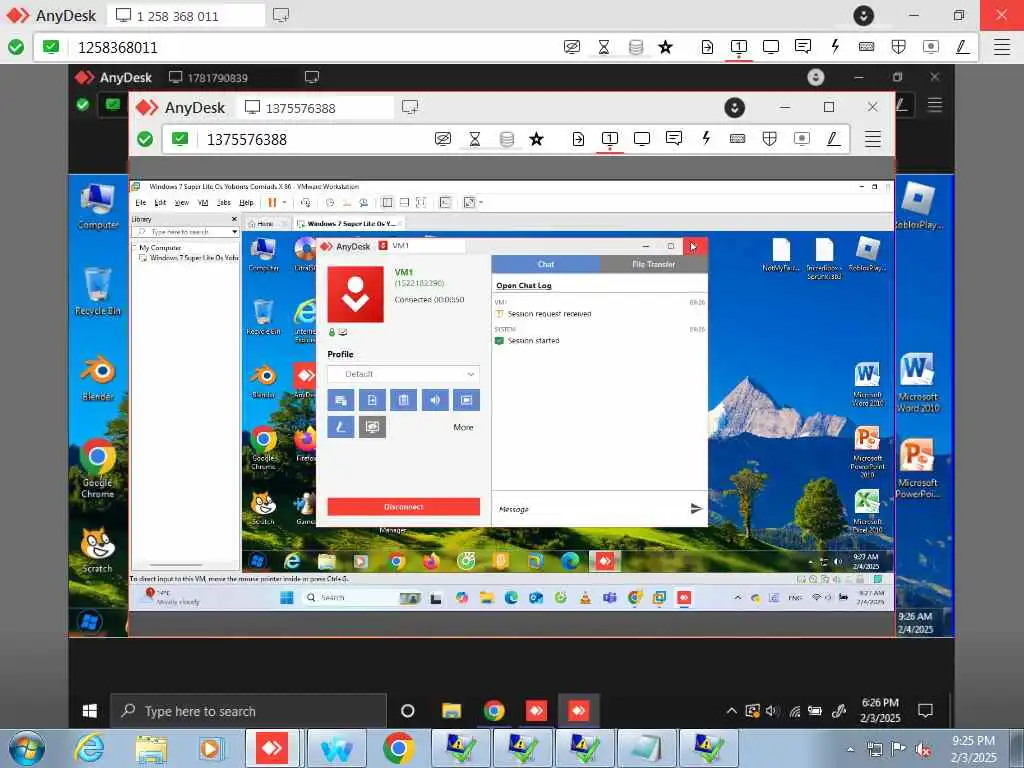The width and height of the screenshot is (1024, 768).
Task: Click lightning Actions icon in outermost AnyDesk toolbar
Action: click(x=835, y=46)
